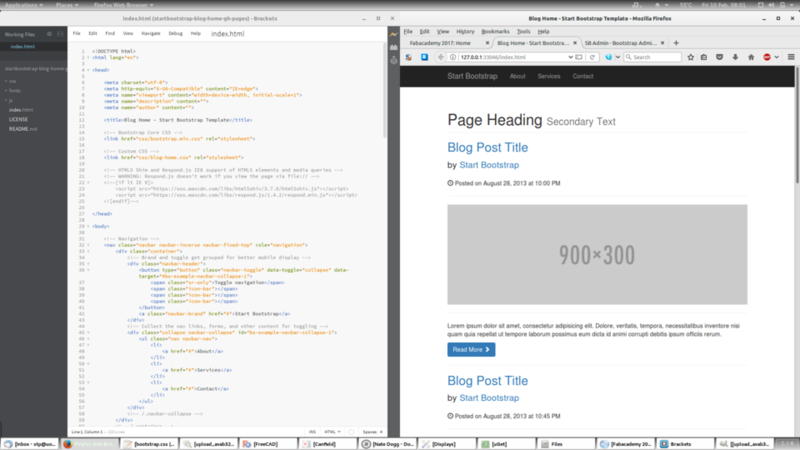Click site info icon in Firefox address bar
This screenshot has width=800, height=450.
pyautogui.click(x=453, y=57)
